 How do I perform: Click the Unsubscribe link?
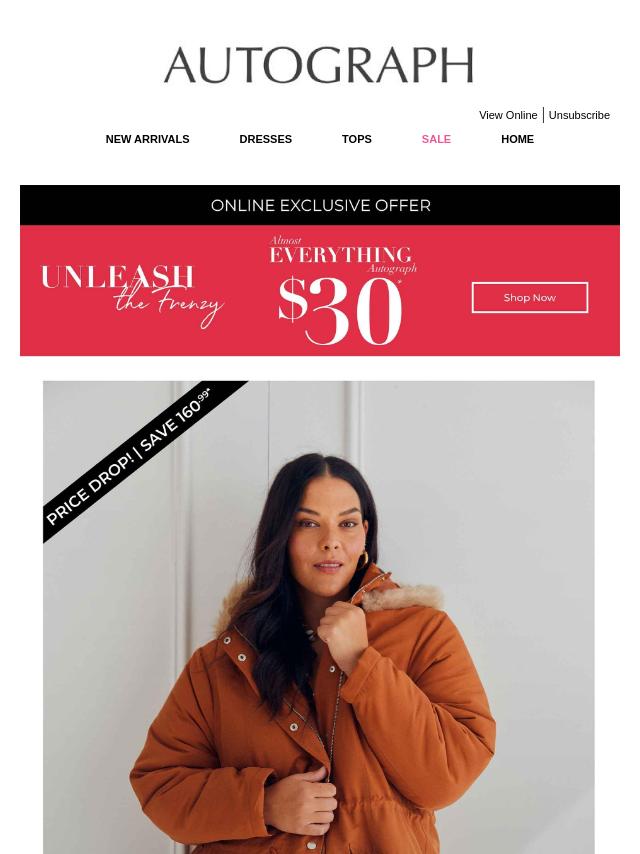pos(579,115)
